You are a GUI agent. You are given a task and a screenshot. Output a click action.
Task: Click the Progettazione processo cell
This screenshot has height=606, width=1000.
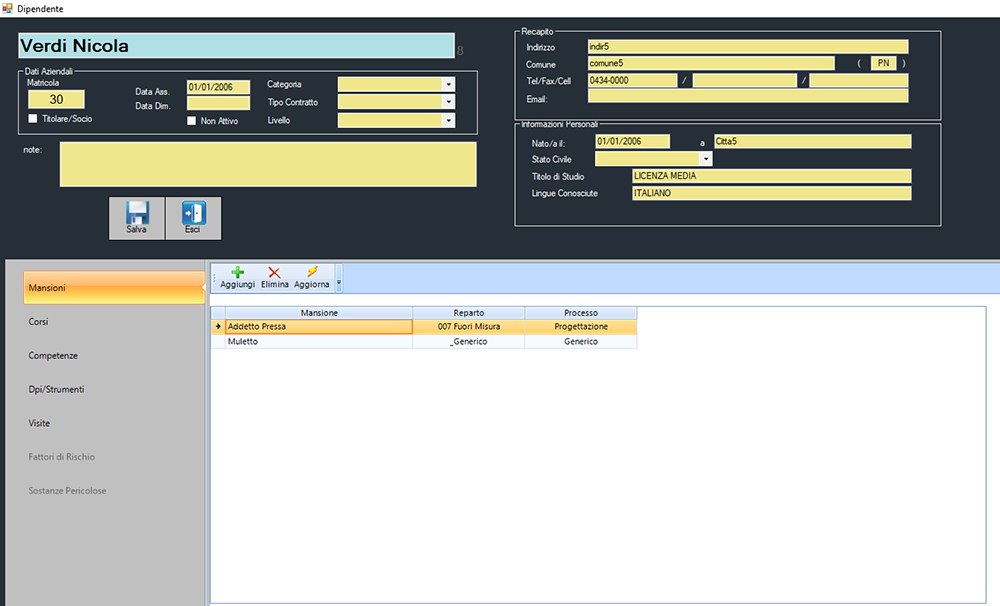581,327
